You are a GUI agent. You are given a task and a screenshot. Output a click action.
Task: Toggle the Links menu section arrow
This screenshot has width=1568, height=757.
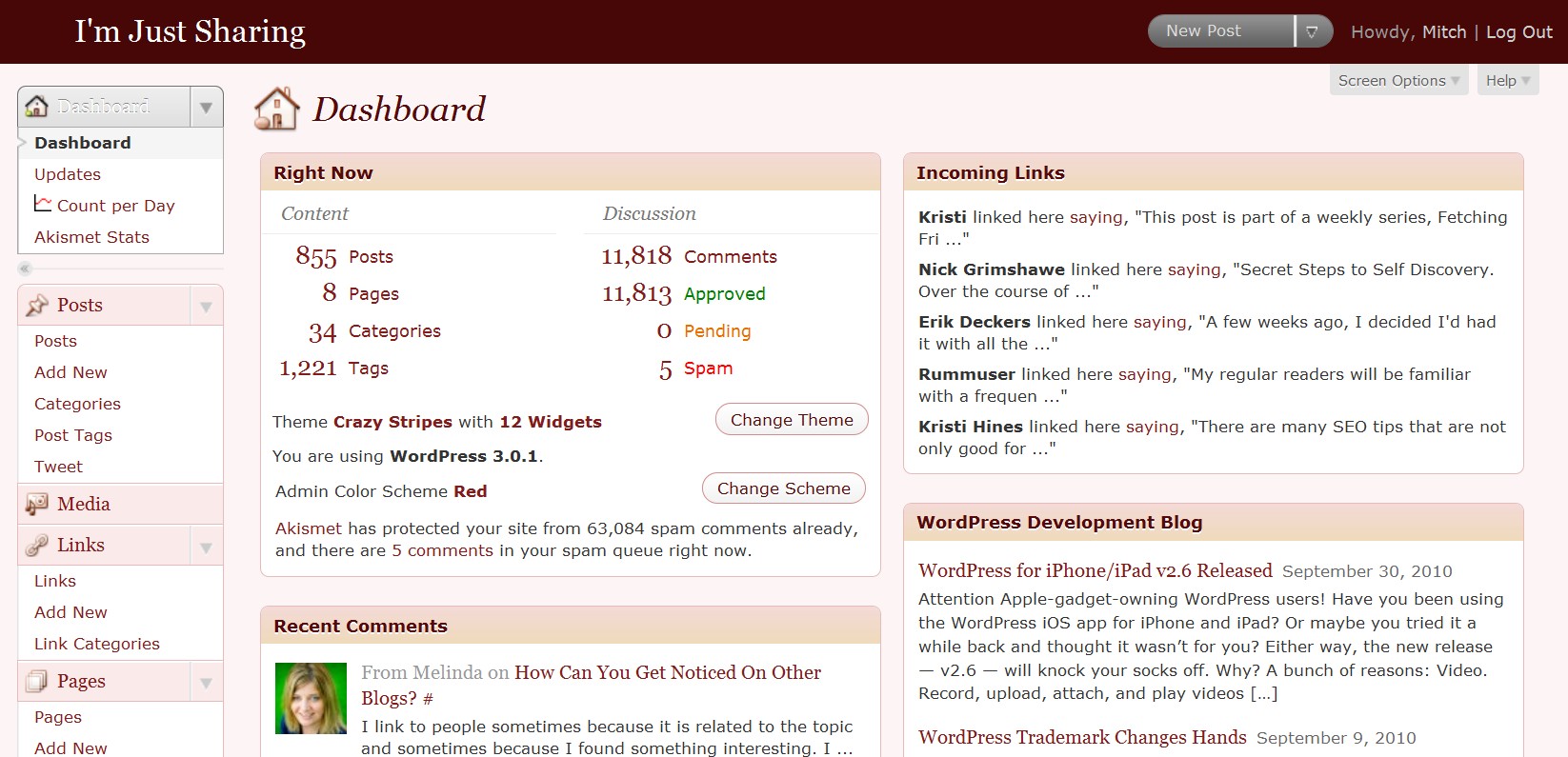(206, 548)
